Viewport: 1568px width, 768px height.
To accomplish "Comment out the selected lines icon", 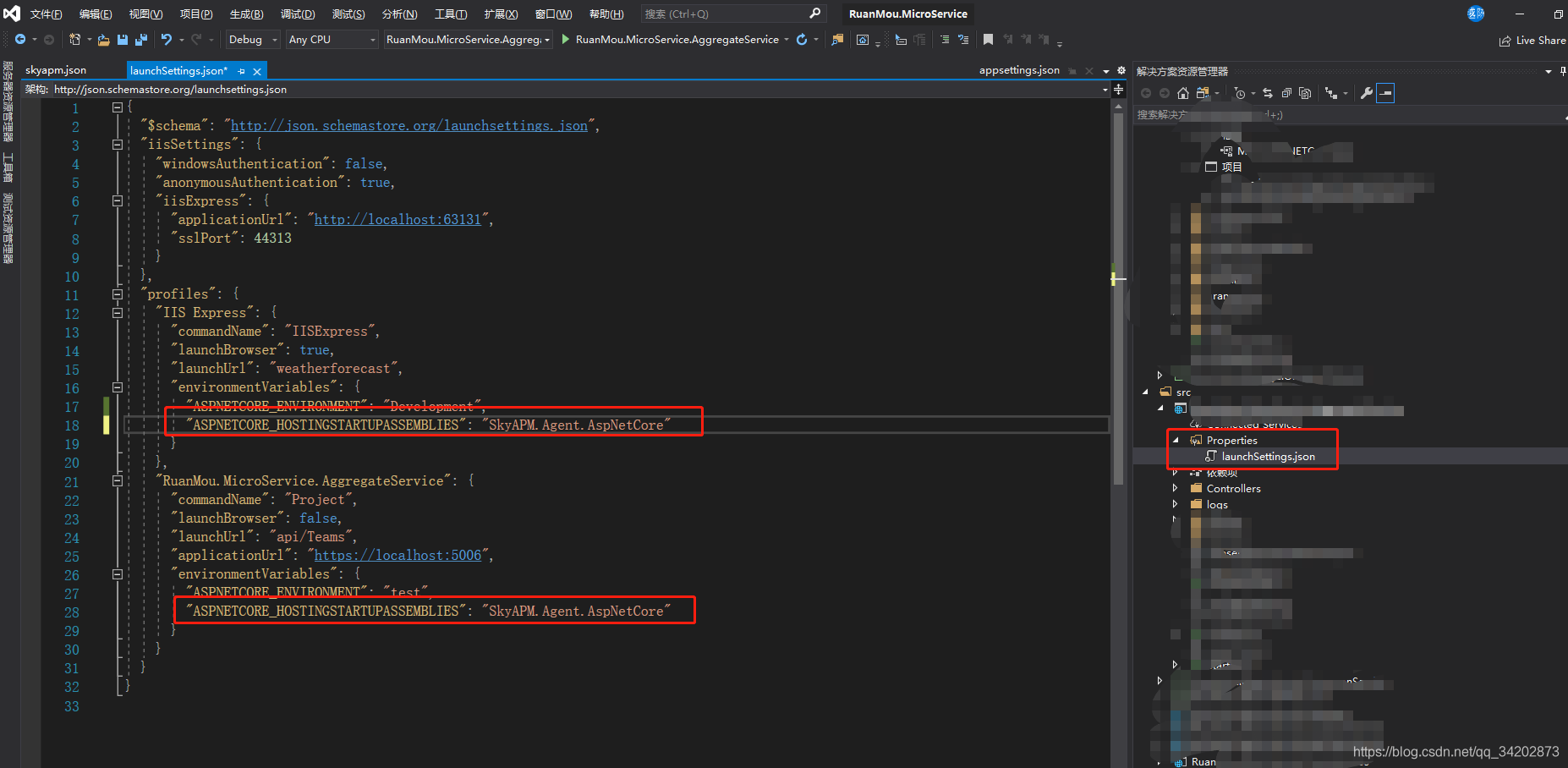I will click(x=945, y=39).
